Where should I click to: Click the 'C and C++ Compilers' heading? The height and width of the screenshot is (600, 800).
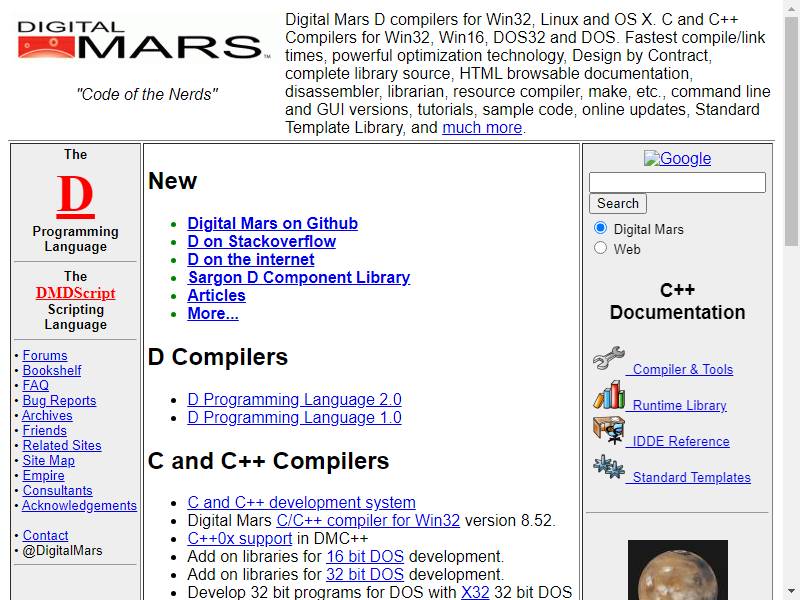pos(268,461)
